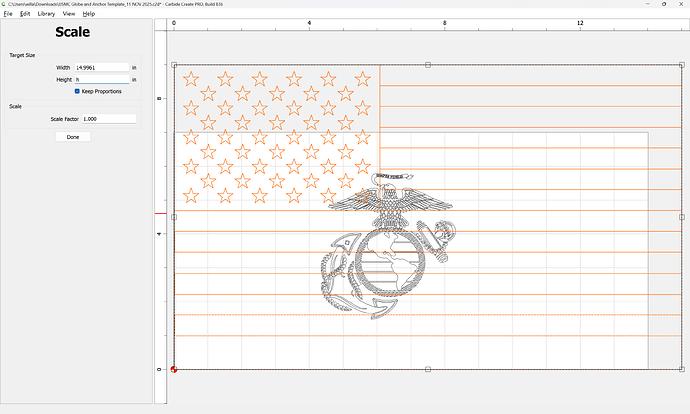Click the red origin marker on canvas

coord(174,369)
